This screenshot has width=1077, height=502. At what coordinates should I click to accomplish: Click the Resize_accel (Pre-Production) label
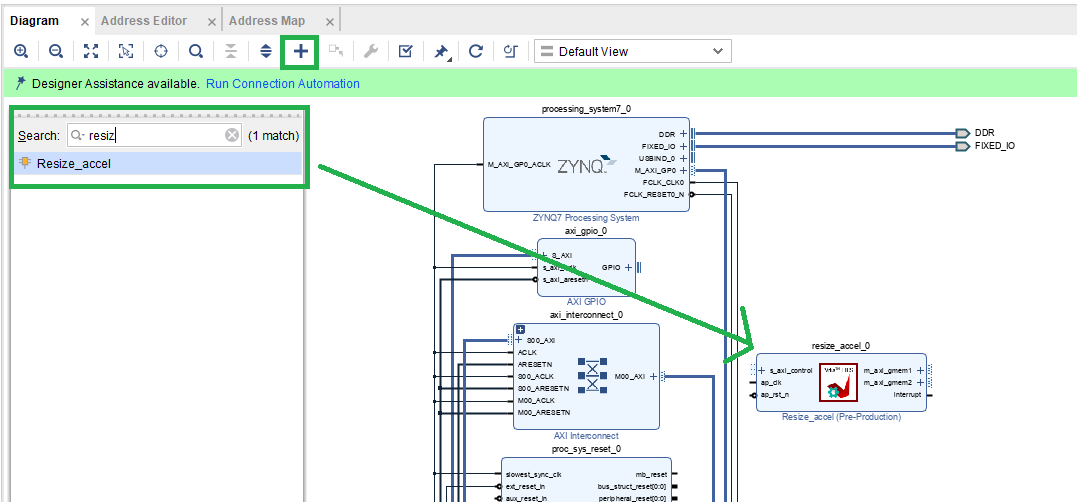[841, 416]
